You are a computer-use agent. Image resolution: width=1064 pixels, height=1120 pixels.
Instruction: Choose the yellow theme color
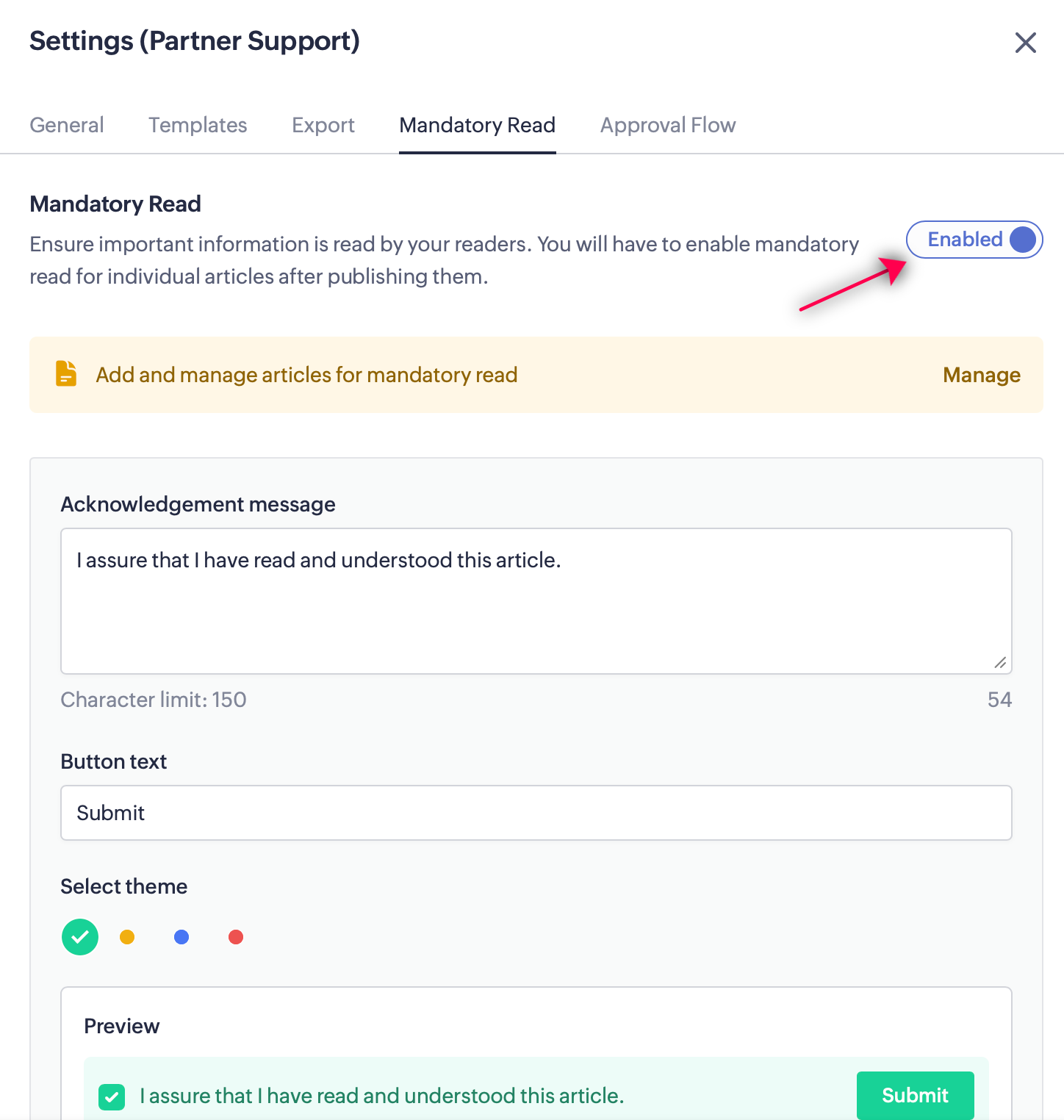pyautogui.click(x=127, y=937)
